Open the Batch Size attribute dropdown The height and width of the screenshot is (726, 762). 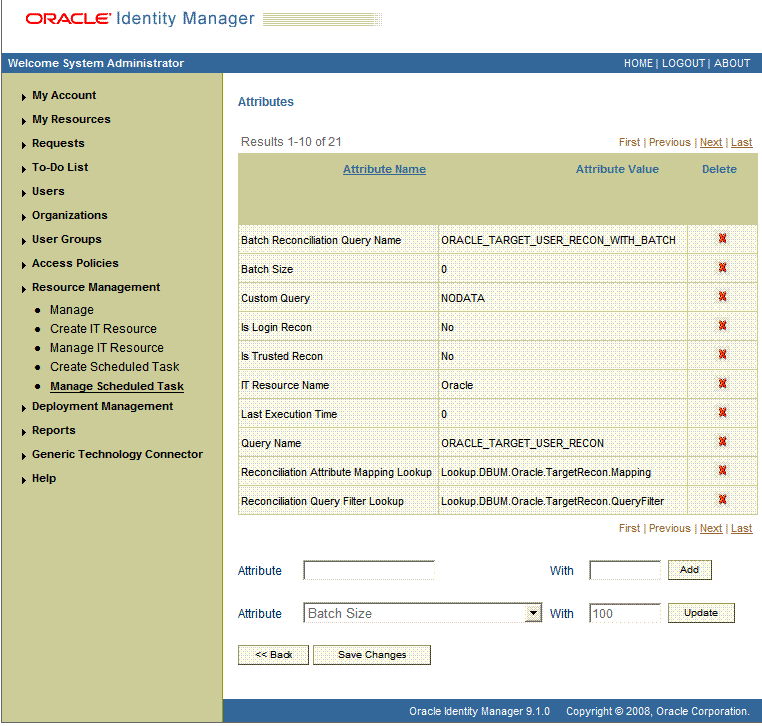click(533, 613)
